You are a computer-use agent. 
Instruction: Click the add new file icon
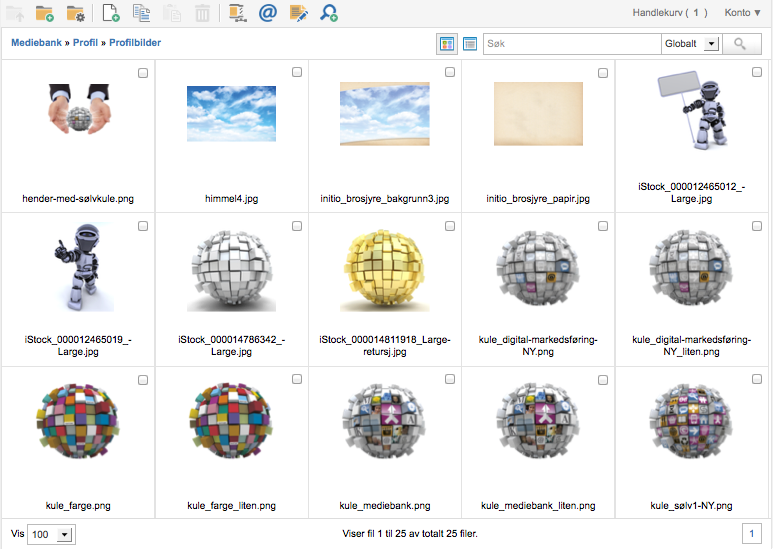pos(111,13)
